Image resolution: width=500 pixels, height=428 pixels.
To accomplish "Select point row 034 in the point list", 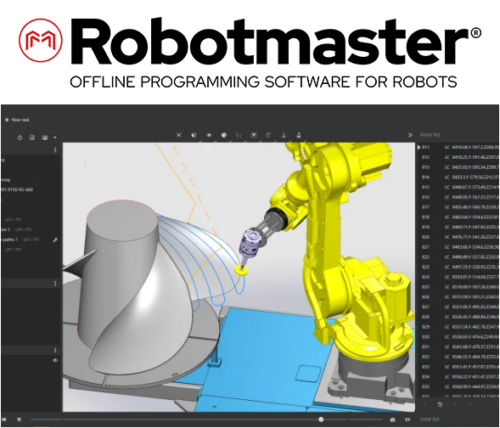I will tap(459, 377).
